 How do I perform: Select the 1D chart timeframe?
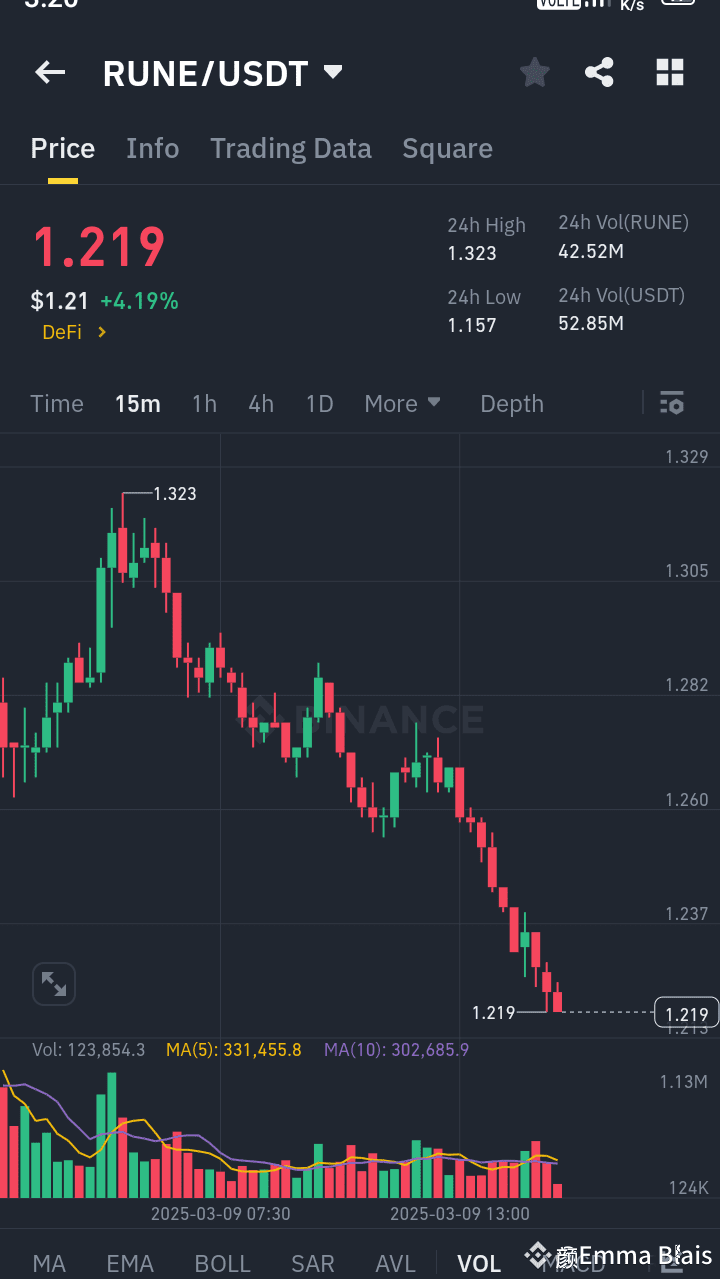point(319,403)
